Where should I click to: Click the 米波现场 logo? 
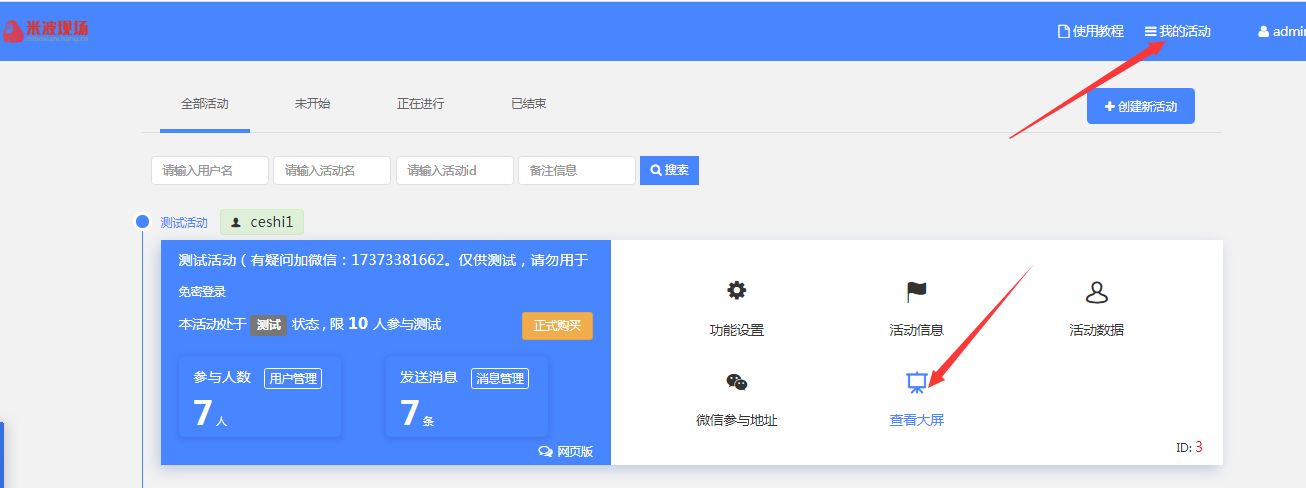[46, 31]
